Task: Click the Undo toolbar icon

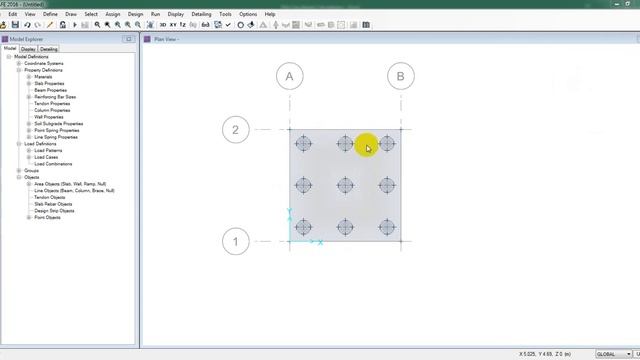Action: pyautogui.click(x=27, y=25)
